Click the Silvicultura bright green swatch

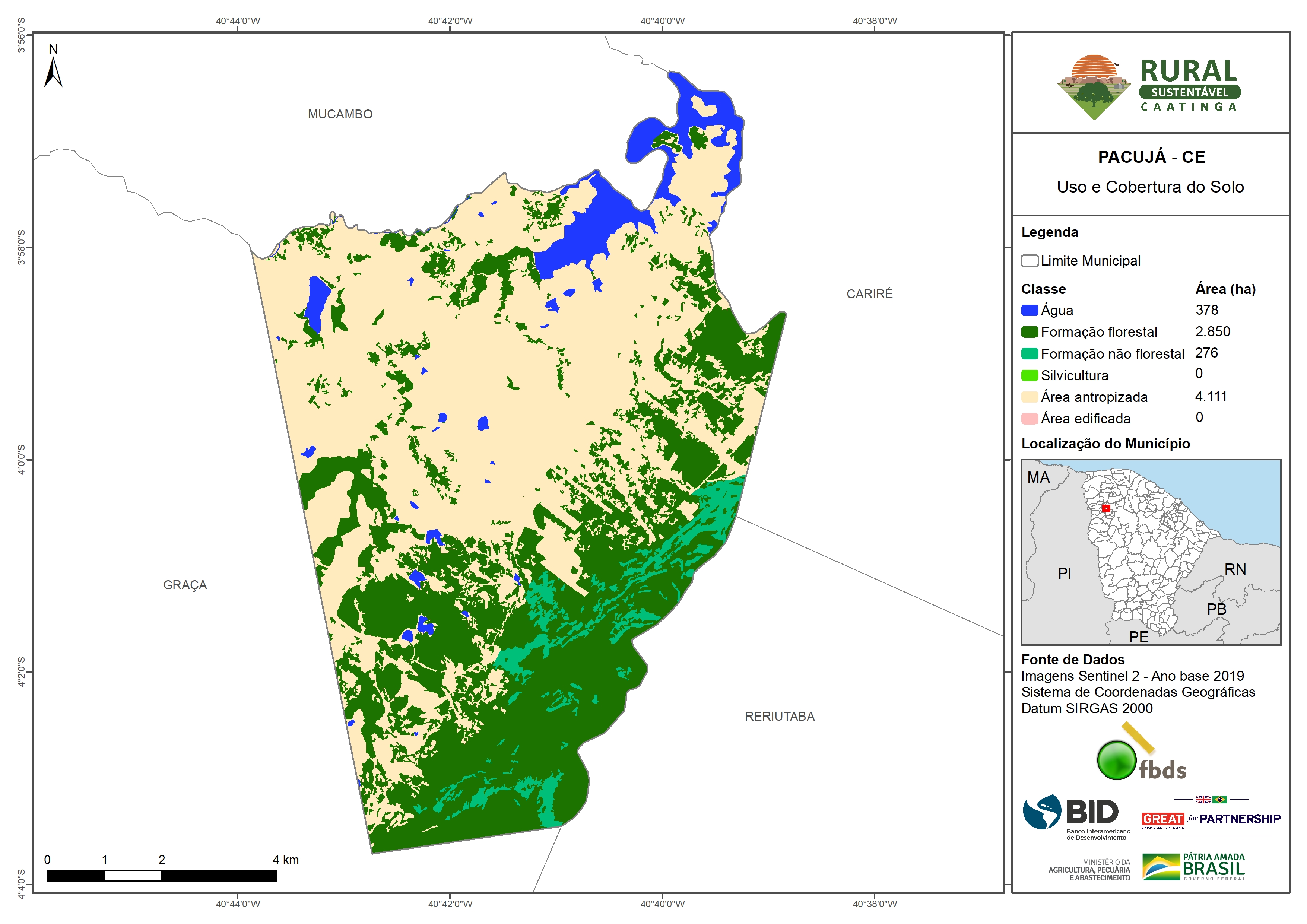[1029, 375]
